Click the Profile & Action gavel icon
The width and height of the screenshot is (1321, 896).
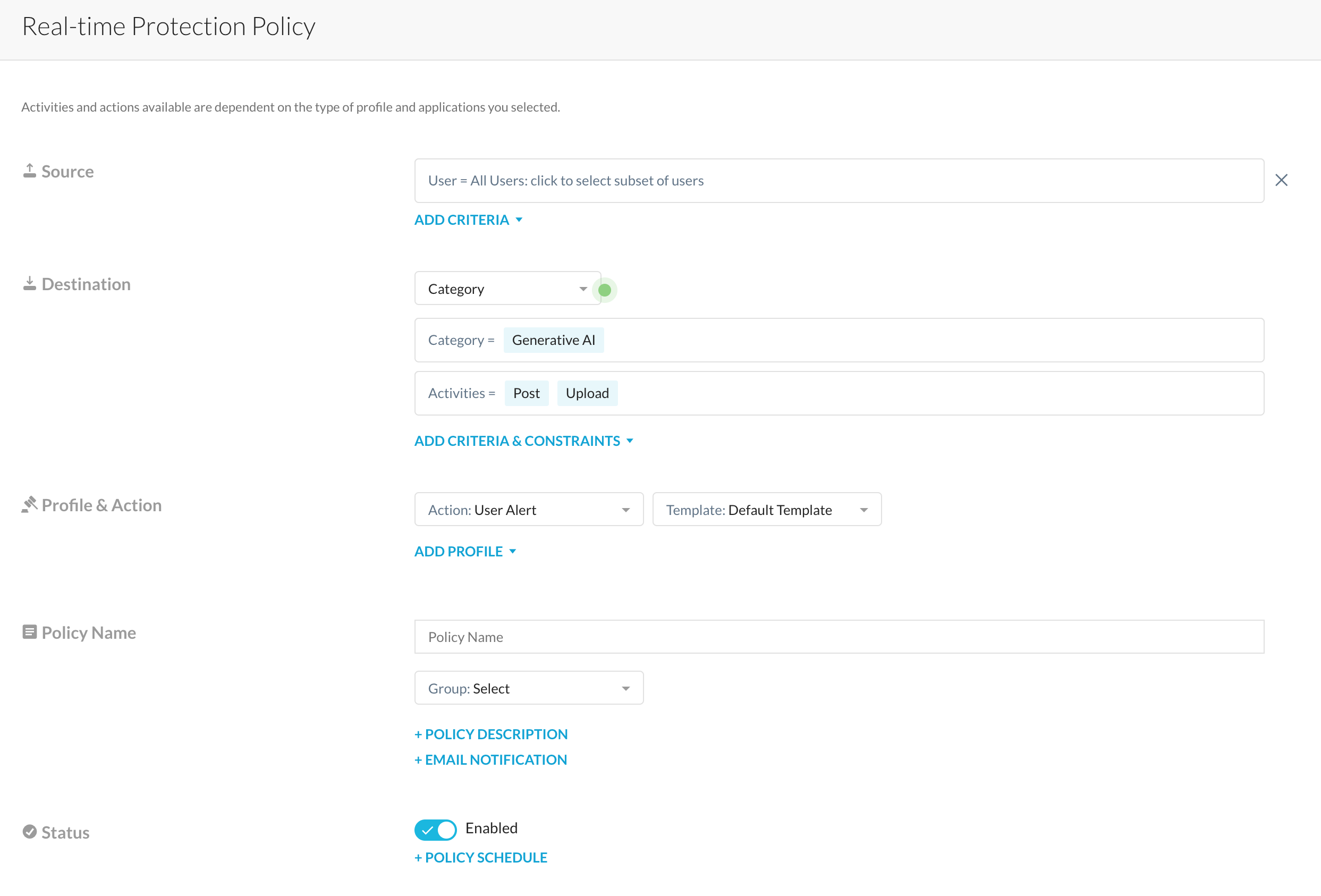point(30,504)
